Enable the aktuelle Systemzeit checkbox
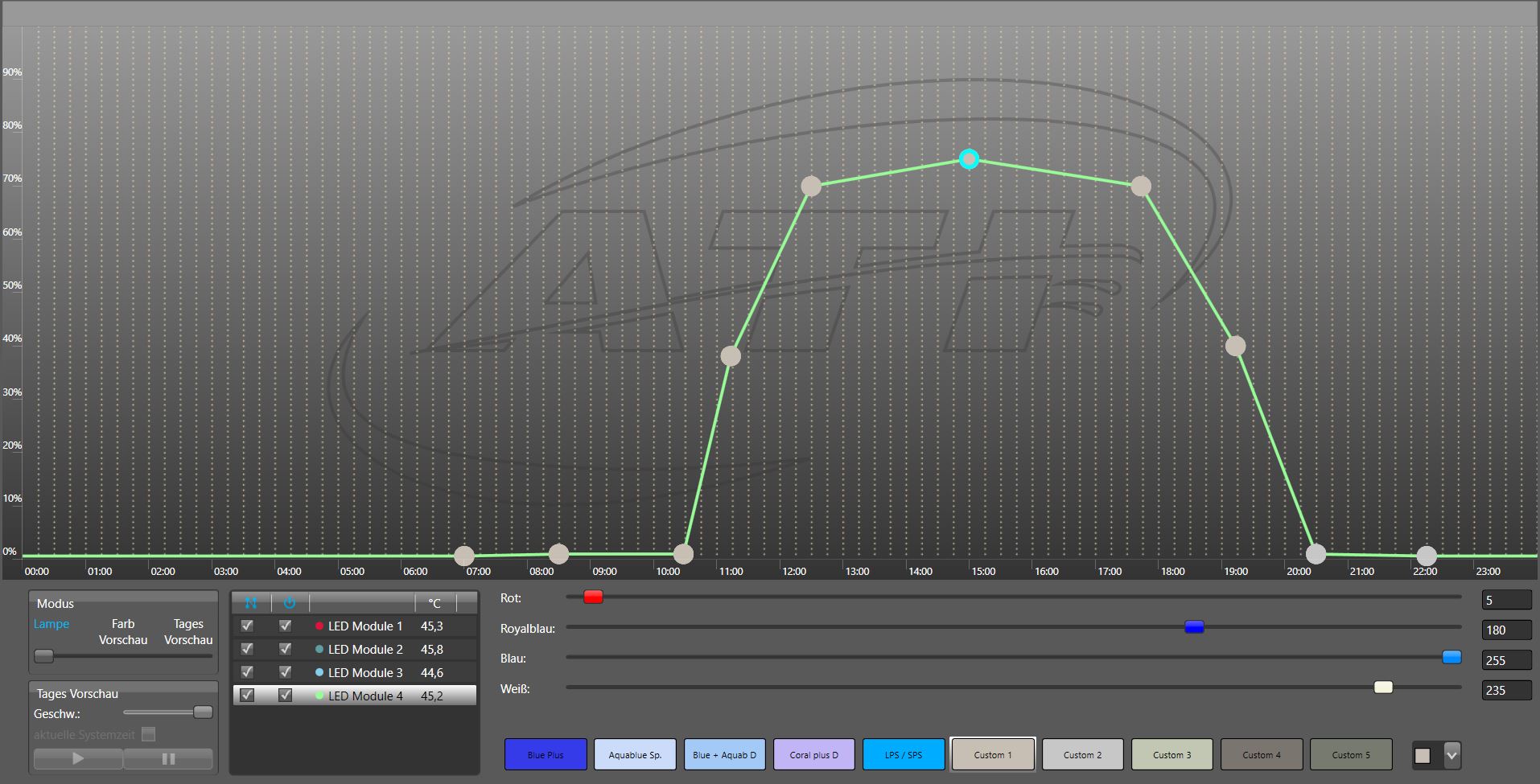This screenshot has width=1540, height=784. coord(148,734)
